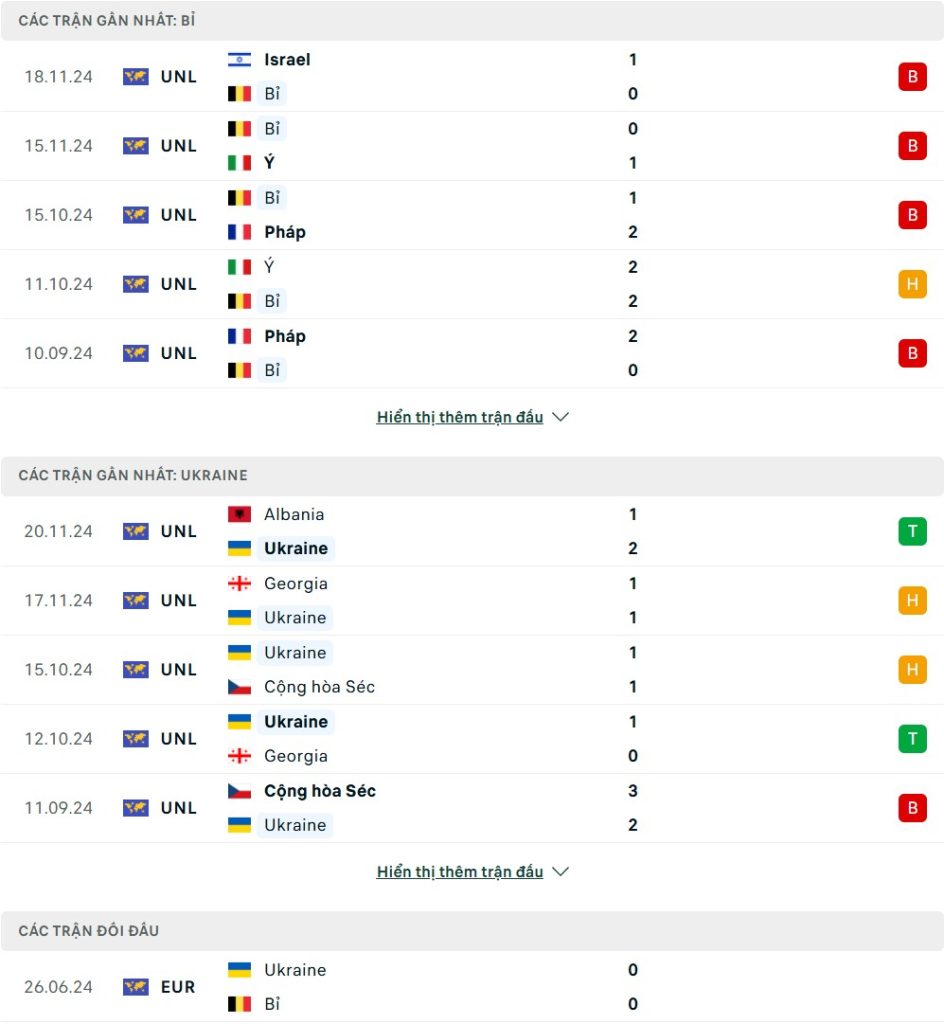Viewport: 944px width, 1024px height.
Task: Click the green T badge for Albania match
Action: click(x=912, y=531)
